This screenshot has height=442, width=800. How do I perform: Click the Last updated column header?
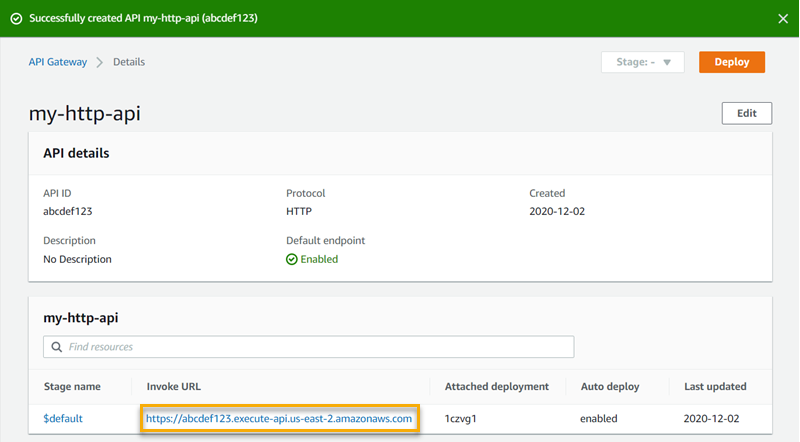click(715, 386)
